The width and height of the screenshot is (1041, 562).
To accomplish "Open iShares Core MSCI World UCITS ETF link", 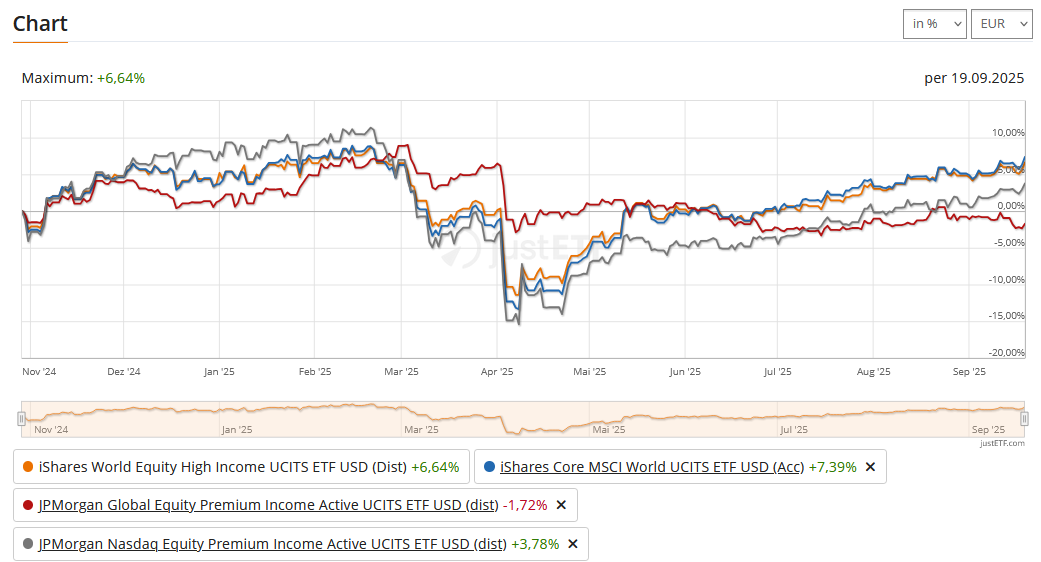I will pyautogui.click(x=651, y=467).
